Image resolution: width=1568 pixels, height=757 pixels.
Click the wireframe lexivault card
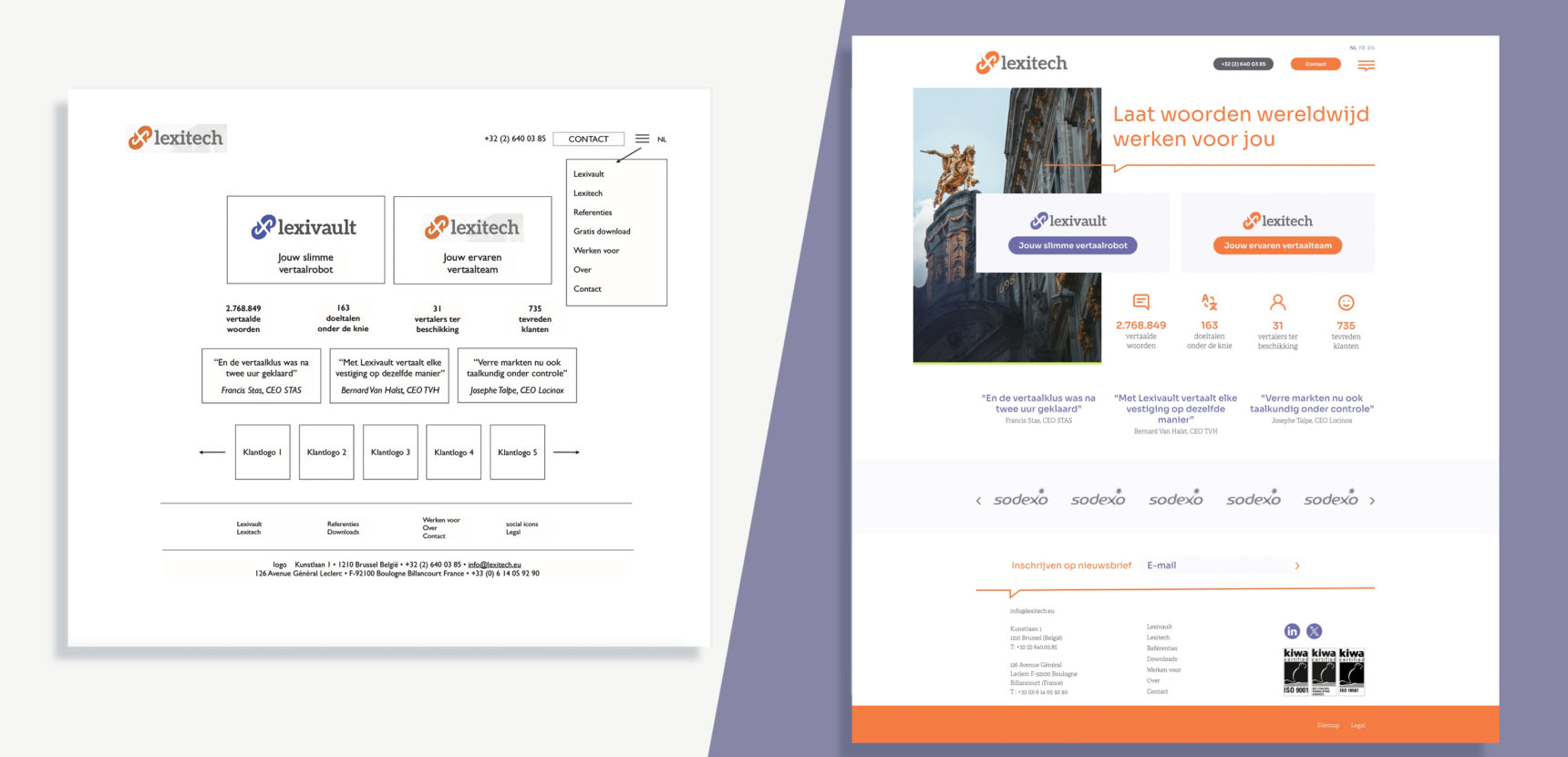[x=305, y=240]
